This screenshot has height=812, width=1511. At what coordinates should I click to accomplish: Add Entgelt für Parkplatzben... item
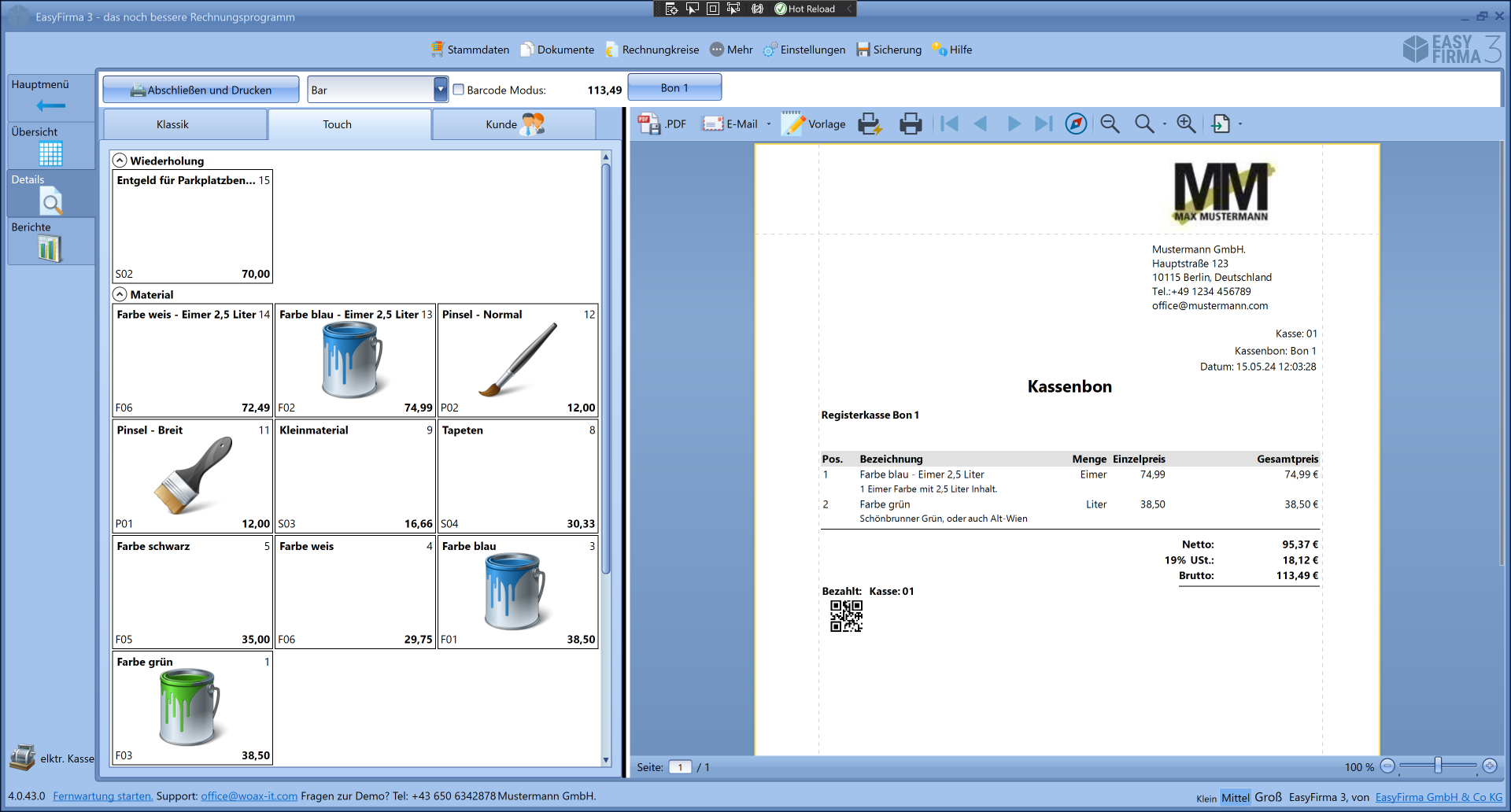(193, 227)
